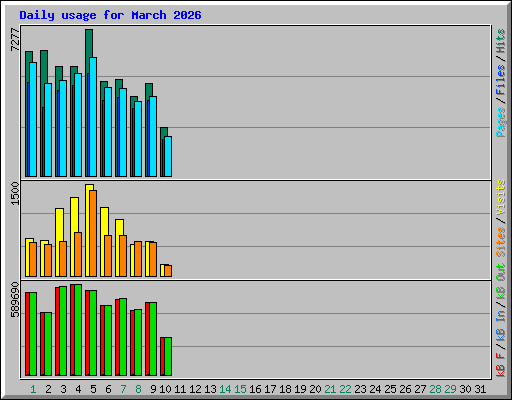Select the 'Files' legend word
Screen dimensions: 512x400
coord(500,79)
